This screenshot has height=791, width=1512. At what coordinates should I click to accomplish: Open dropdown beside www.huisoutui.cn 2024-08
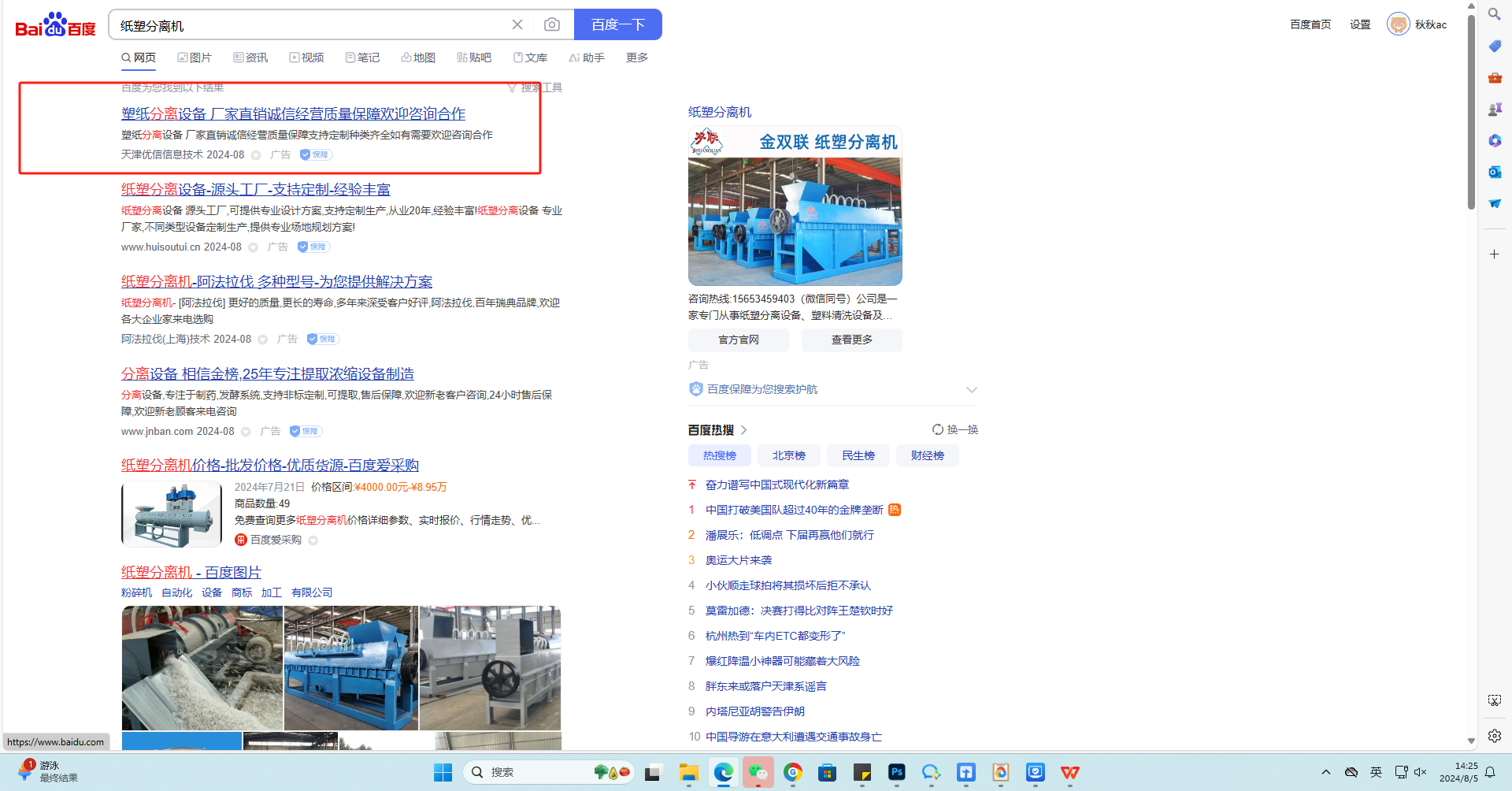tap(254, 247)
